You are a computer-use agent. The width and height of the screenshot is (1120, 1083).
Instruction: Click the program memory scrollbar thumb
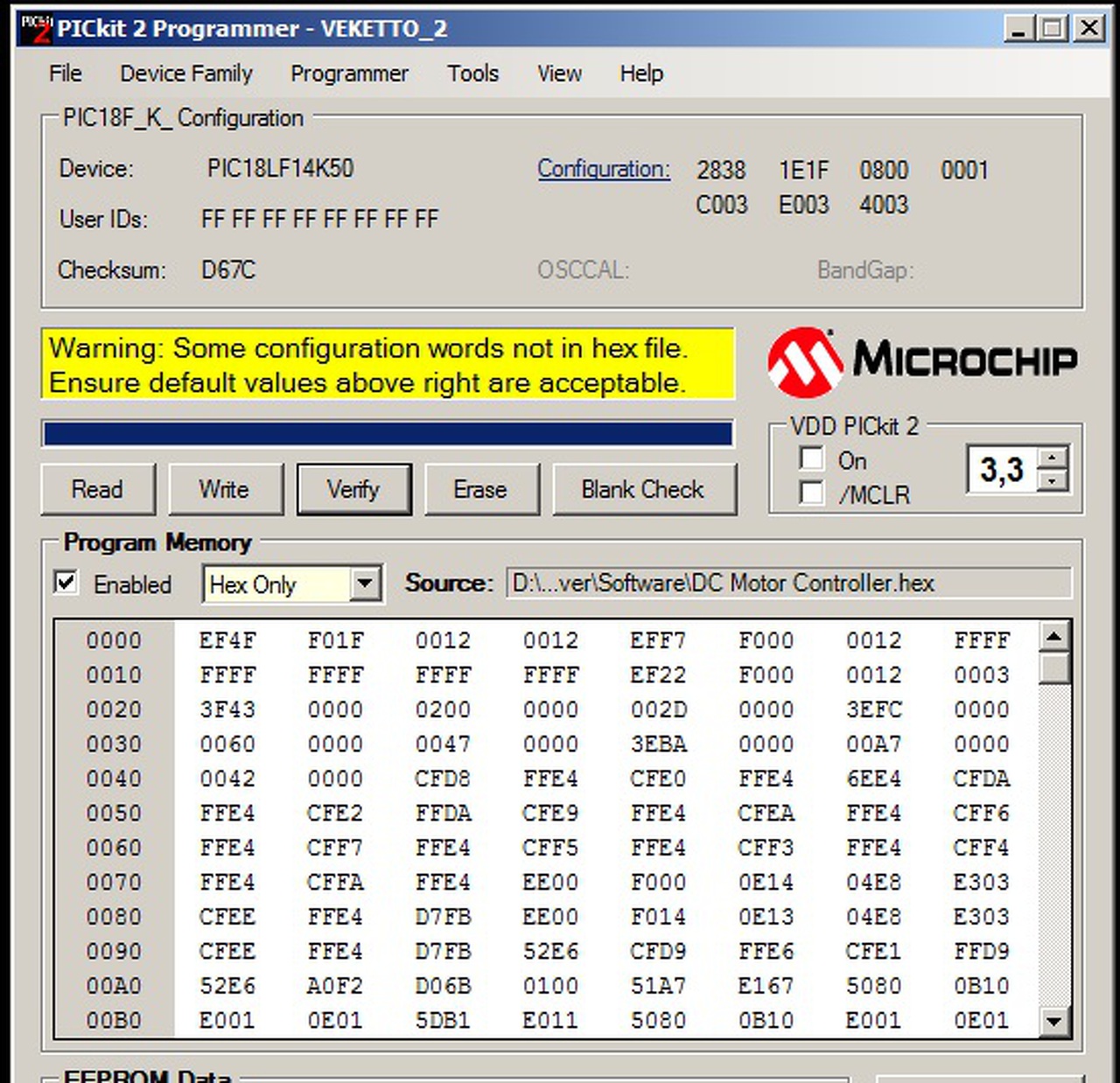(x=1054, y=668)
